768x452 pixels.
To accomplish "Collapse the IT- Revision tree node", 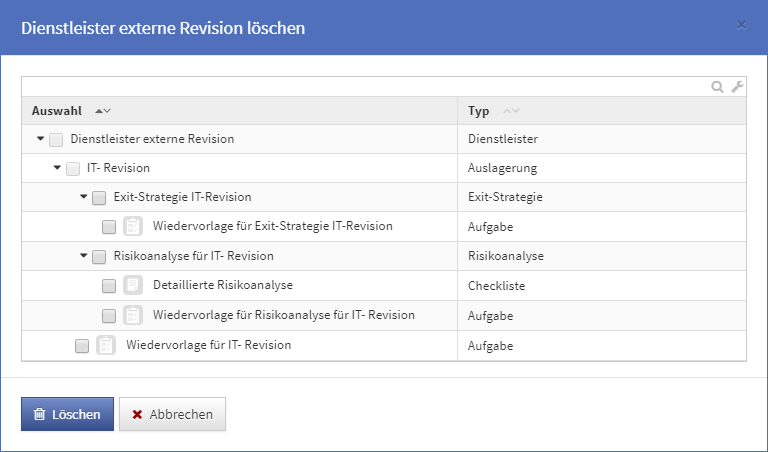I will click(x=57, y=168).
